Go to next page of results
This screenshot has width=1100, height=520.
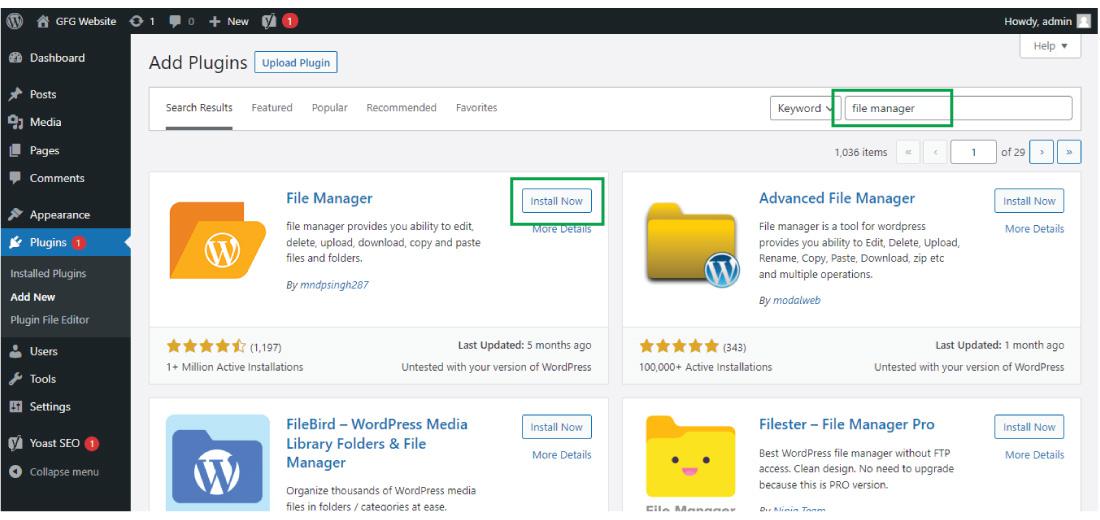coord(1042,152)
